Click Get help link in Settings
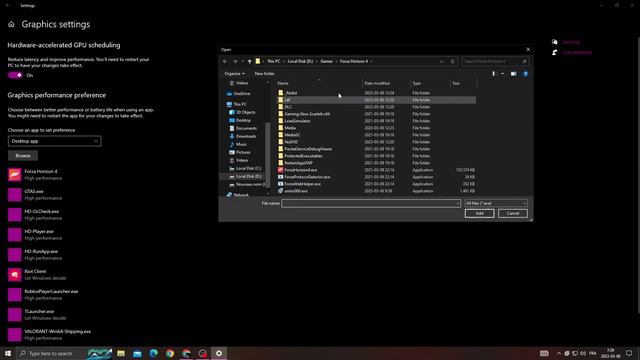The image size is (640, 360). pos(571,42)
